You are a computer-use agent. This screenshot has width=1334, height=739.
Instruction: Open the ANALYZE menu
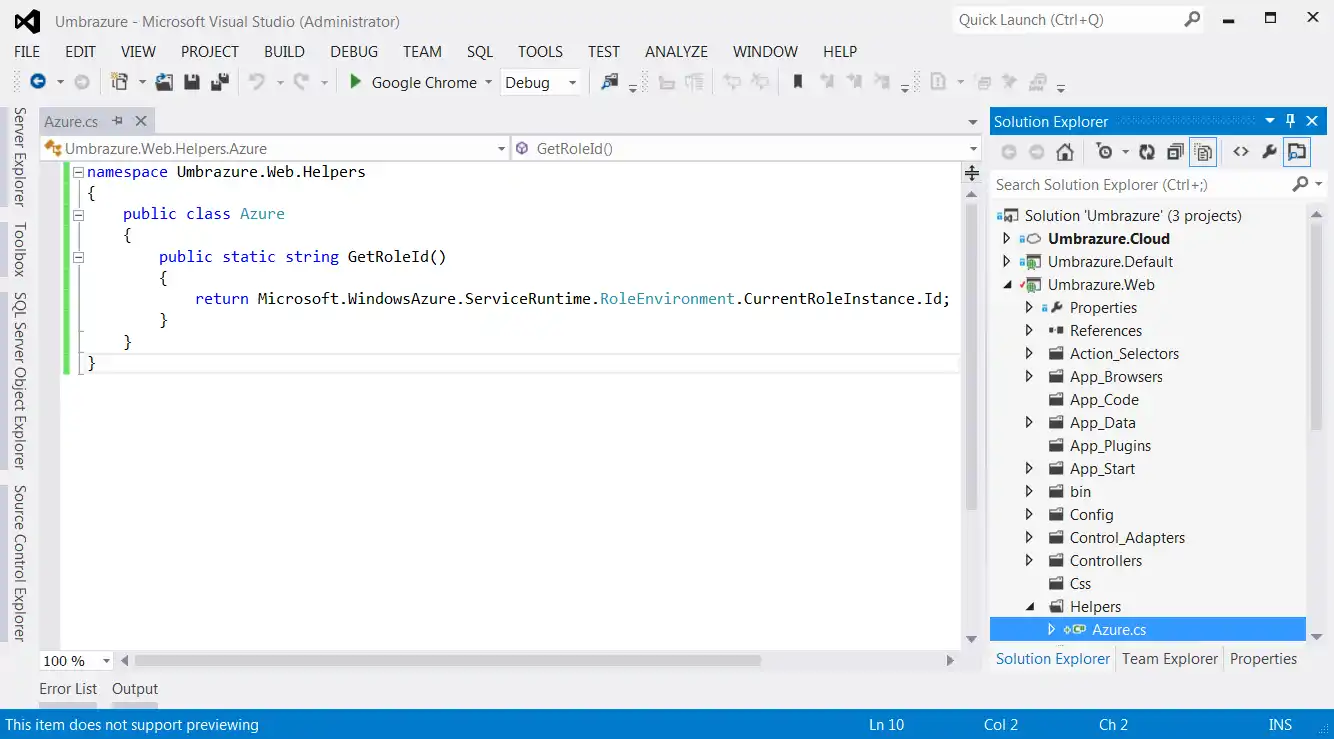pyautogui.click(x=676, y=52)
